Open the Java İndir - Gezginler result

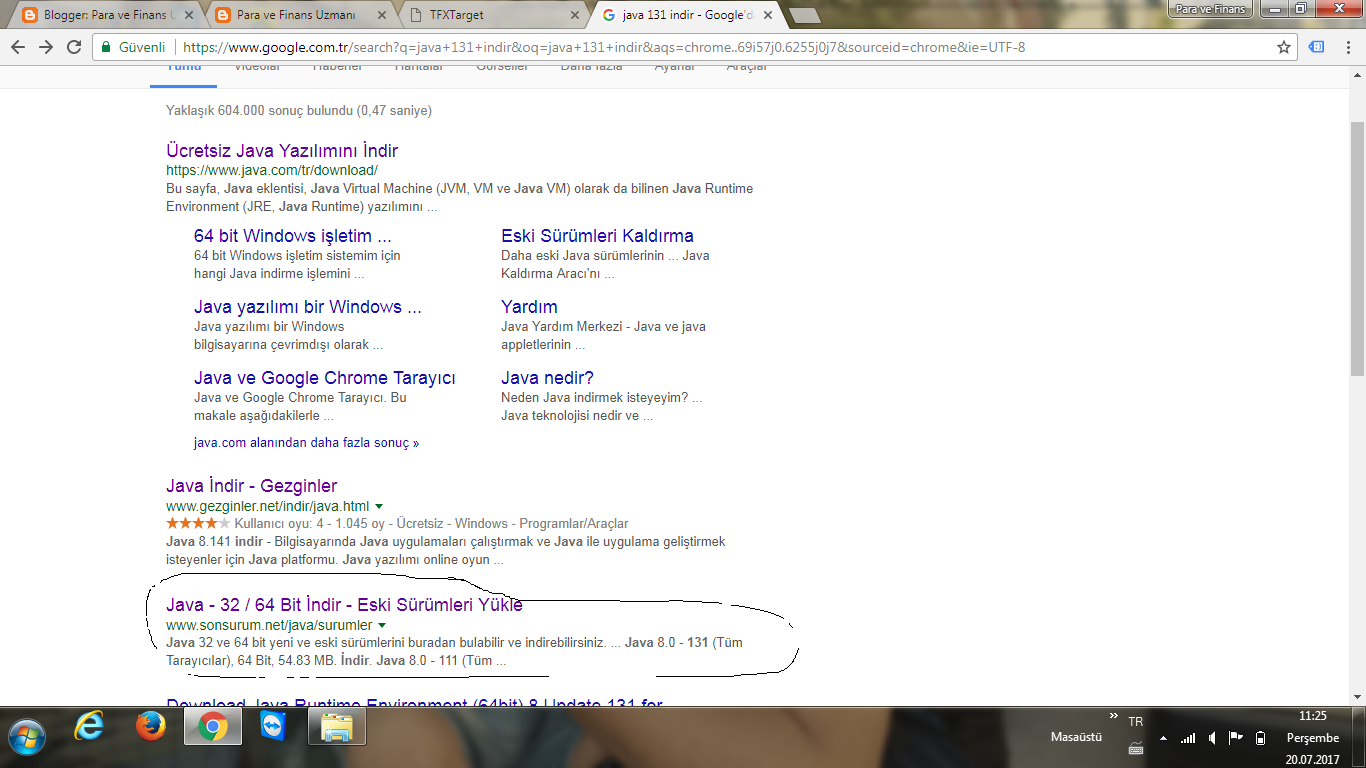click(x=251, y=486)
